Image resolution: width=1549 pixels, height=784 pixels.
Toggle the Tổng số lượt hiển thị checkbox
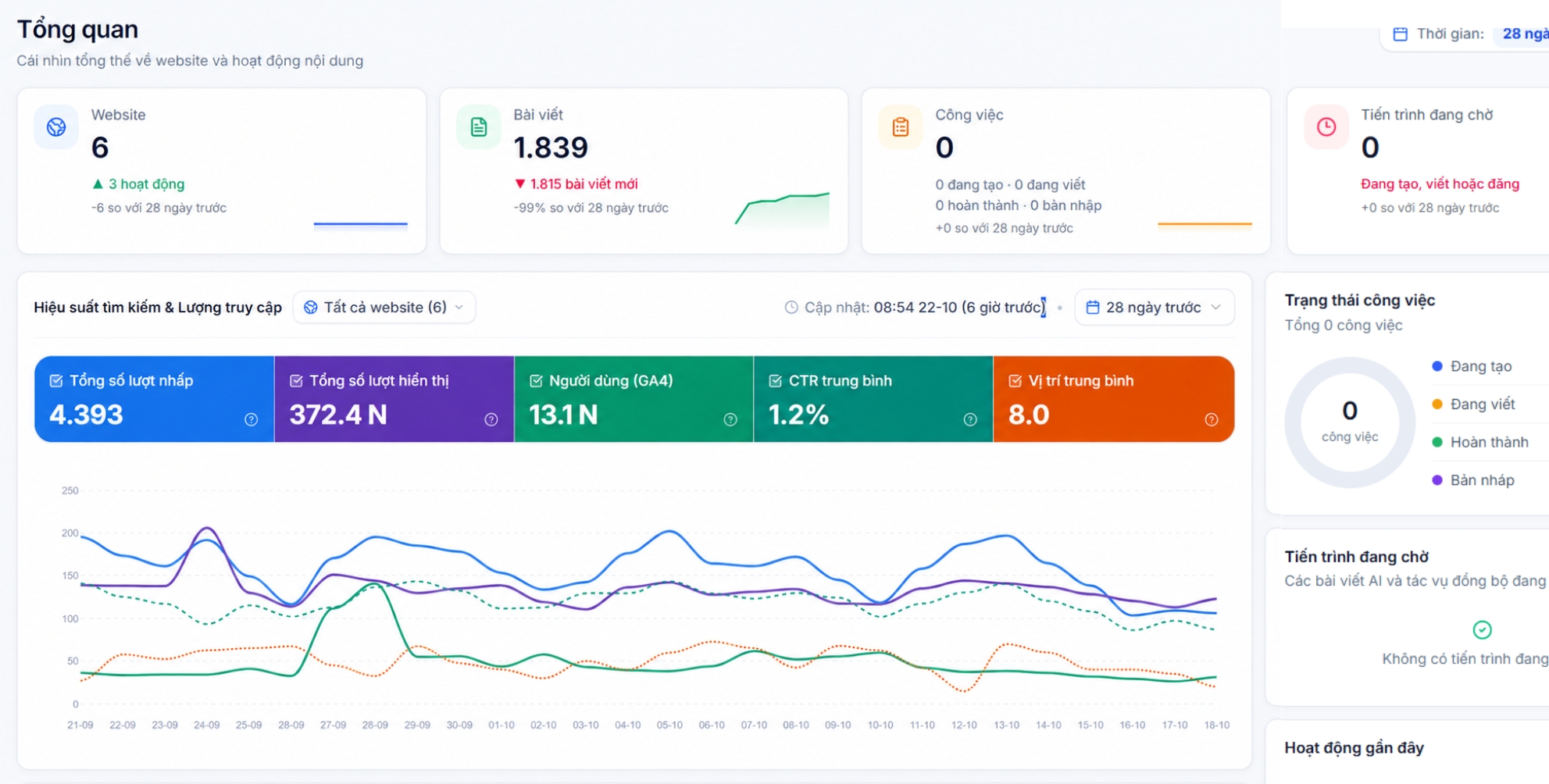click(296, 380)
